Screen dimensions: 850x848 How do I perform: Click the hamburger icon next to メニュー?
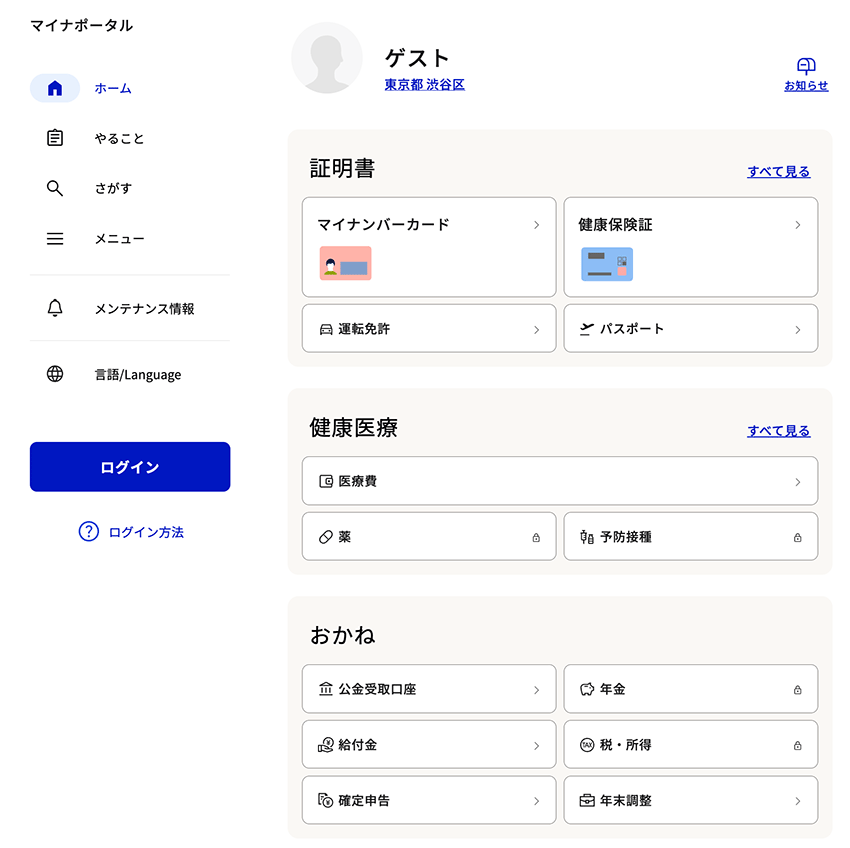55,238
